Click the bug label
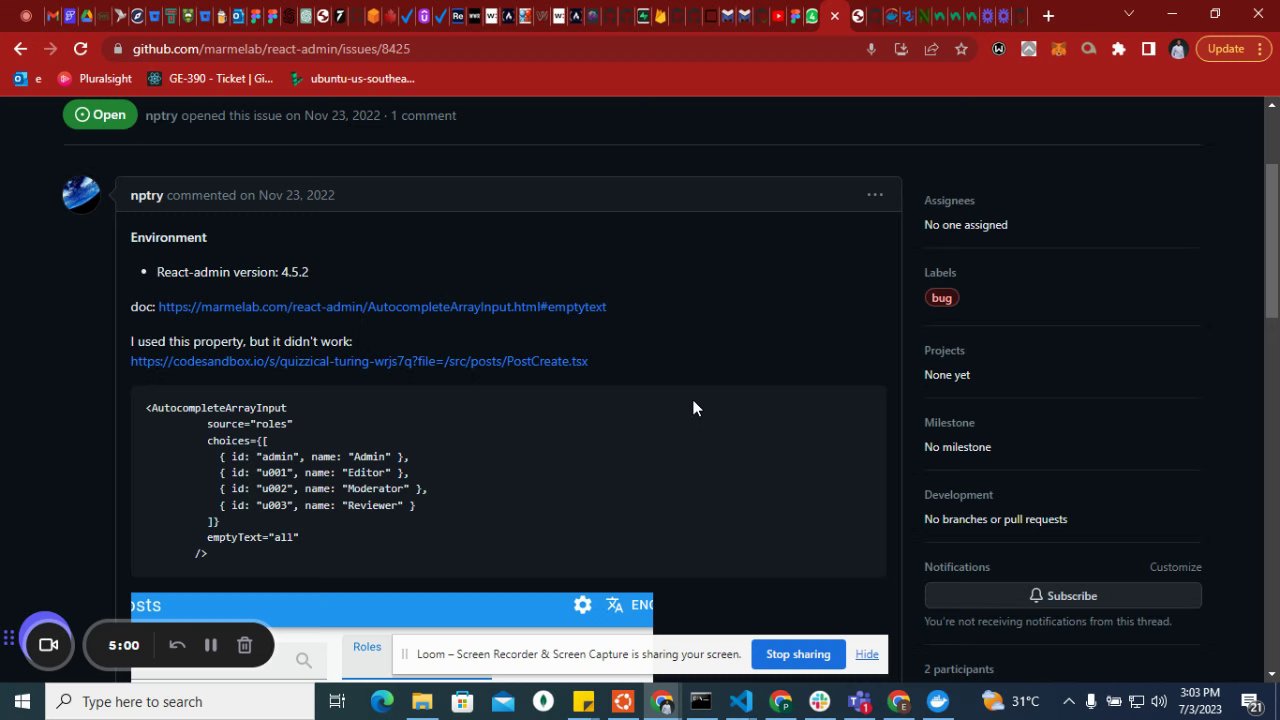Image resolution: width=1280 pixels, height=720 pixels. click(x=942, y=298)
